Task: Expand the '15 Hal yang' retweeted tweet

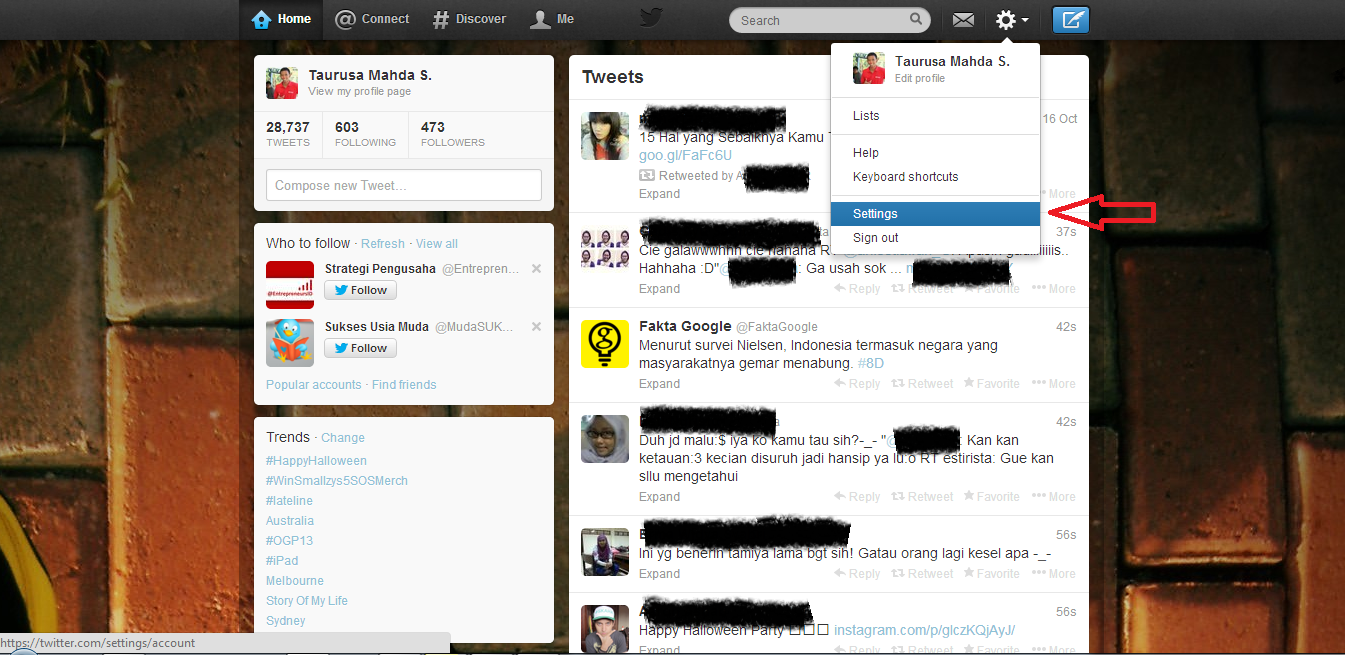Action: click(x=659, y=194)
